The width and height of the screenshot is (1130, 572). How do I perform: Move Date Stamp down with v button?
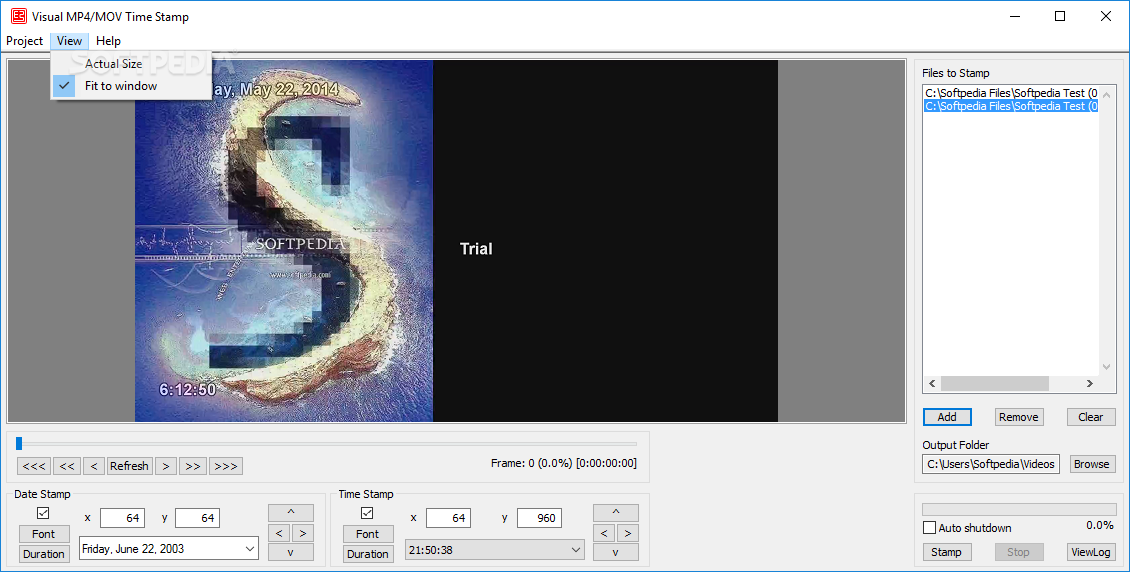coord(291,553)
